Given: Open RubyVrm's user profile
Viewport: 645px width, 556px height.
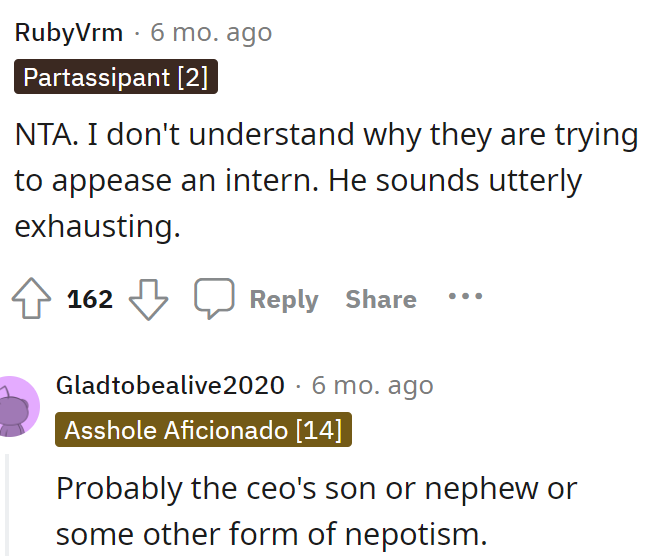Looking at the screenshot, I should [69, 32].
